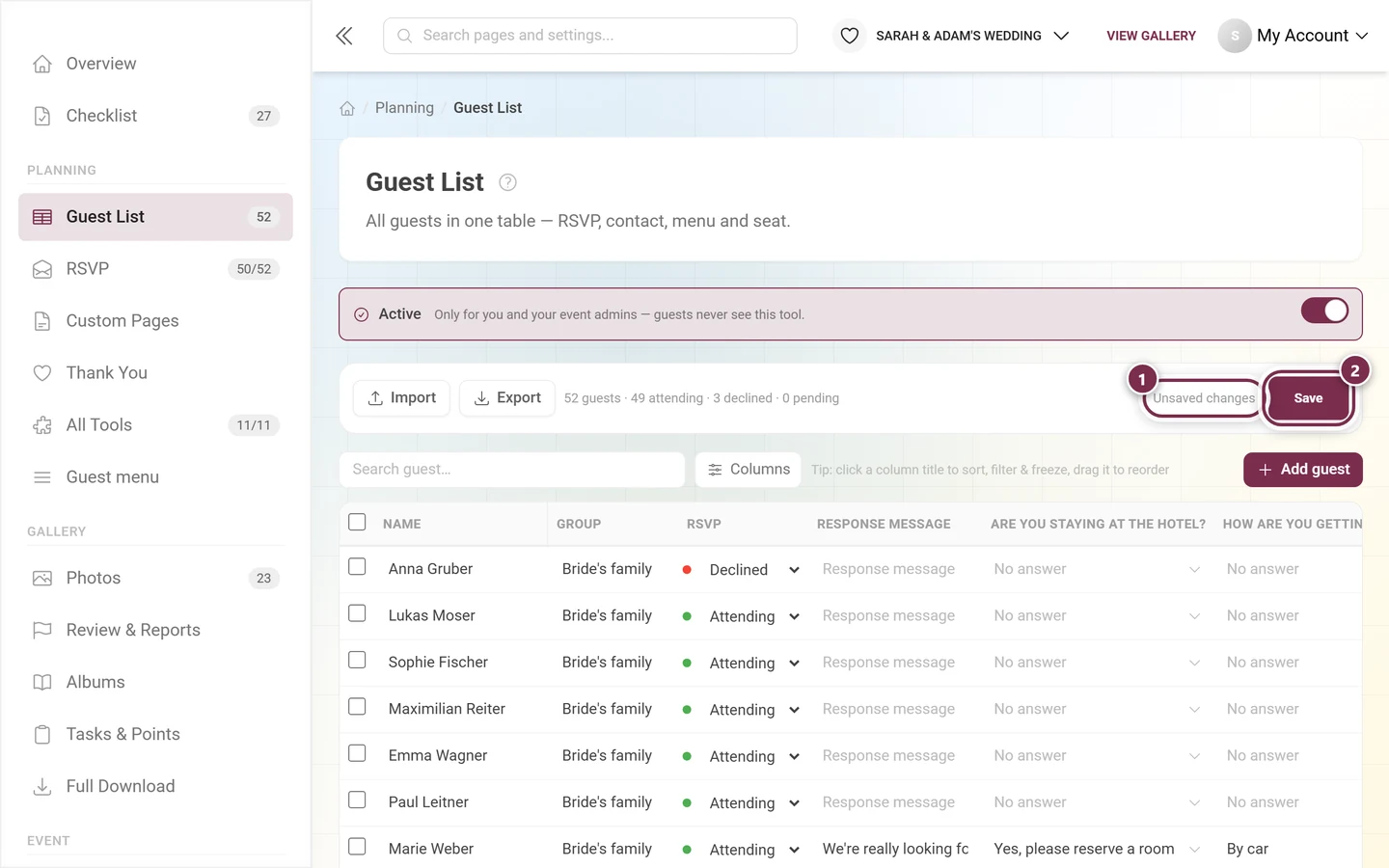The image size is (1389, 868).
Task: Click the Review & Reports flag icon
Action: click(x=42, y=631)
